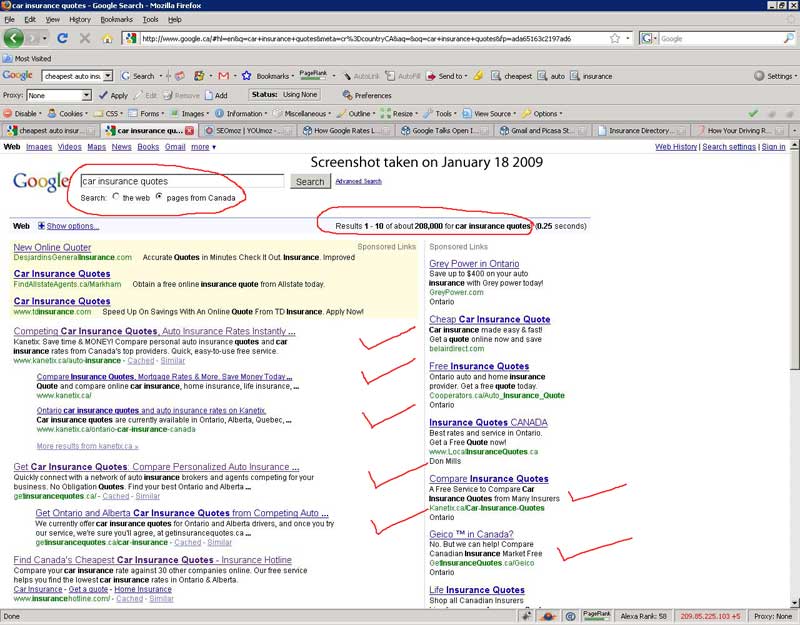This screenshot has width=800, height=625.
Task: Click the bookmark star in the address bar
Action: (614, 39)
